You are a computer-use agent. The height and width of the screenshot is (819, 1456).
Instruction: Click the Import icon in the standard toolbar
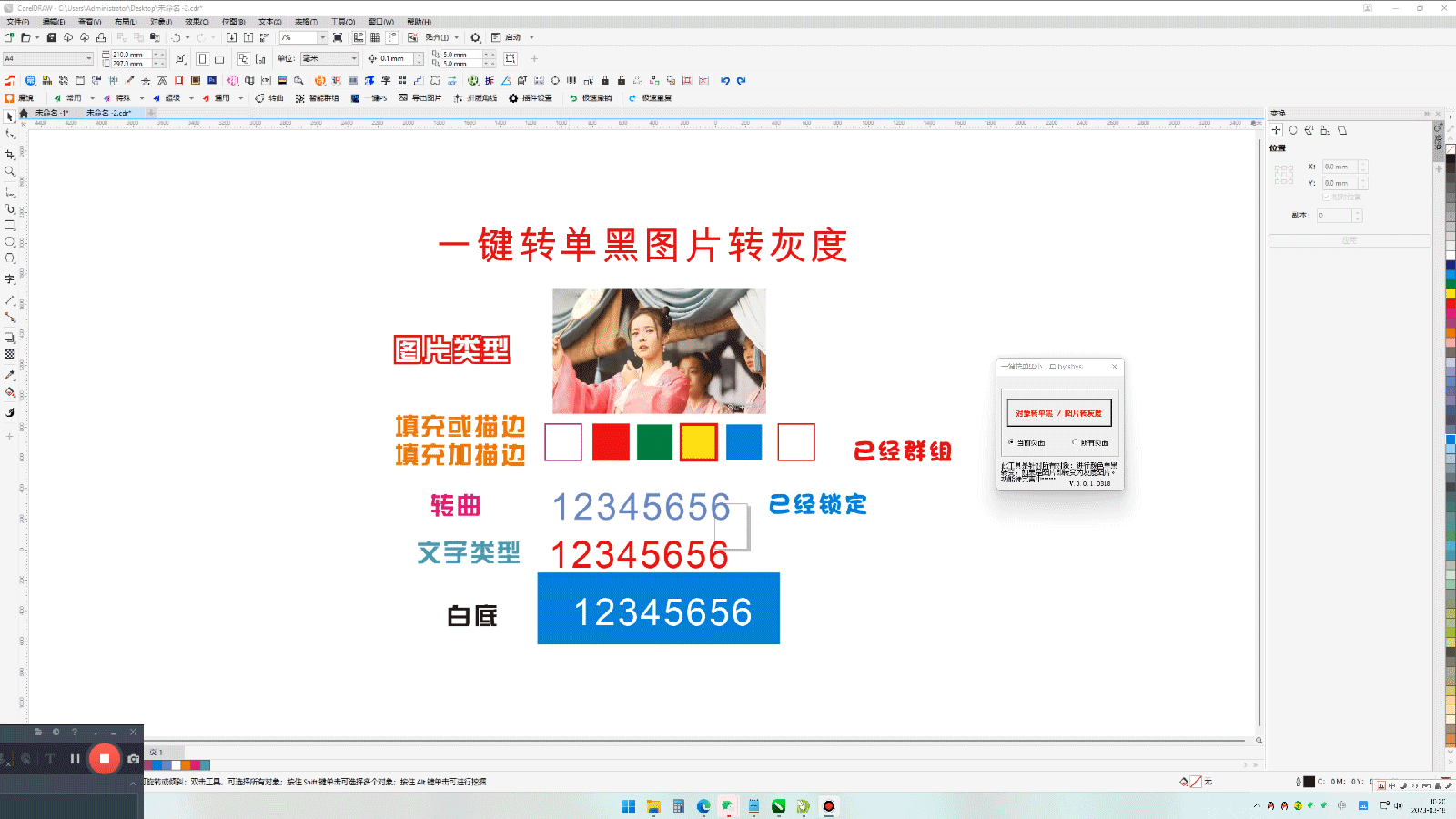tap(232, 37)
